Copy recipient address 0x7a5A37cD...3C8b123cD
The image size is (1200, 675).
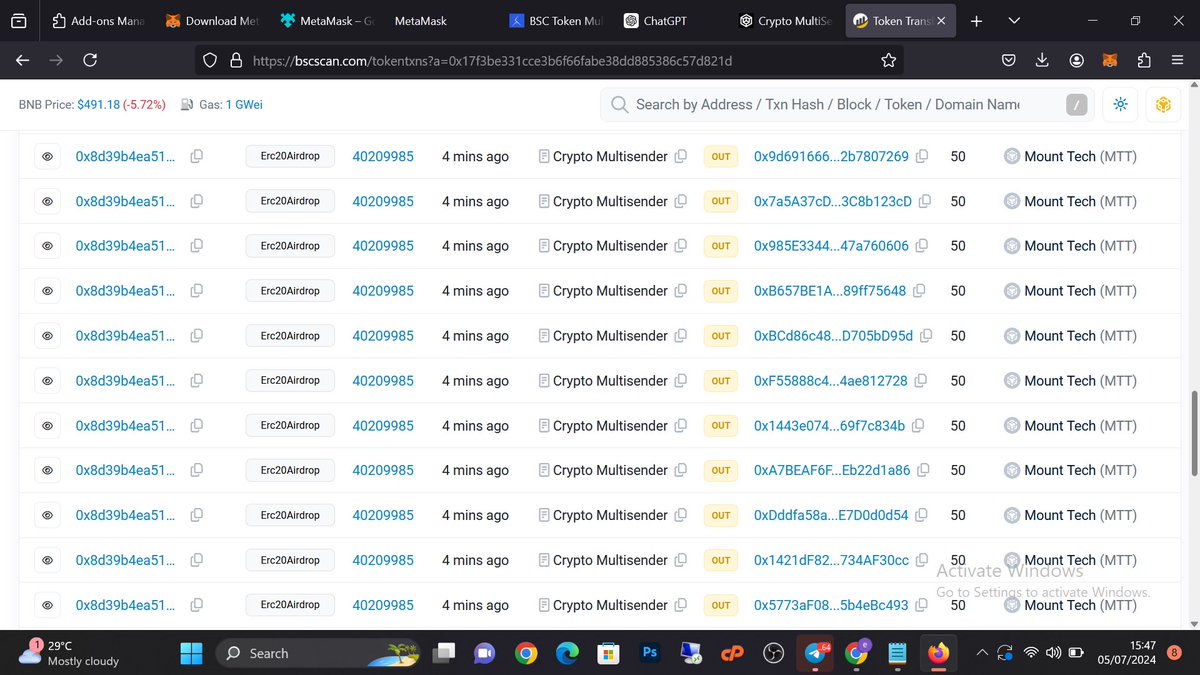(x=923, y=201)
